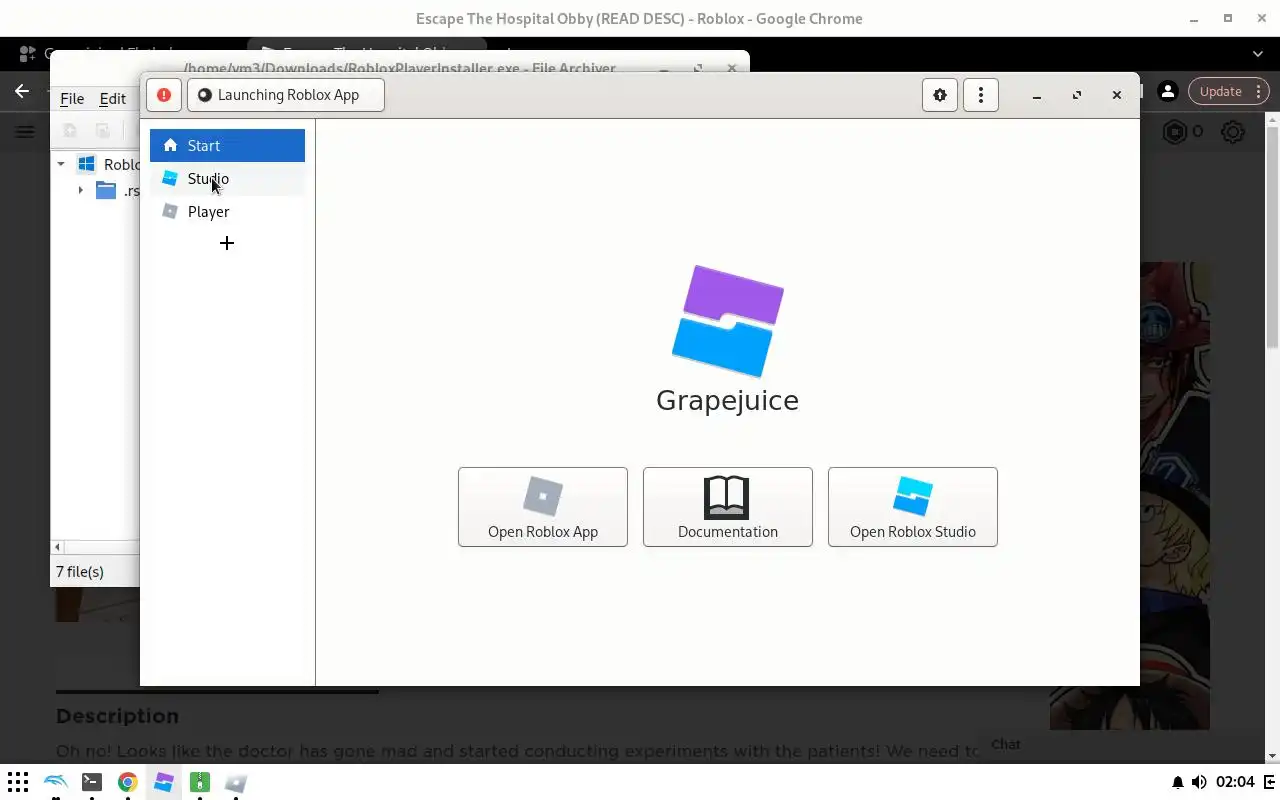This screenshot has width=1280, height=800.
Task: Click the Dolphin emulator taskbar icon
Action: coord(55,782)
